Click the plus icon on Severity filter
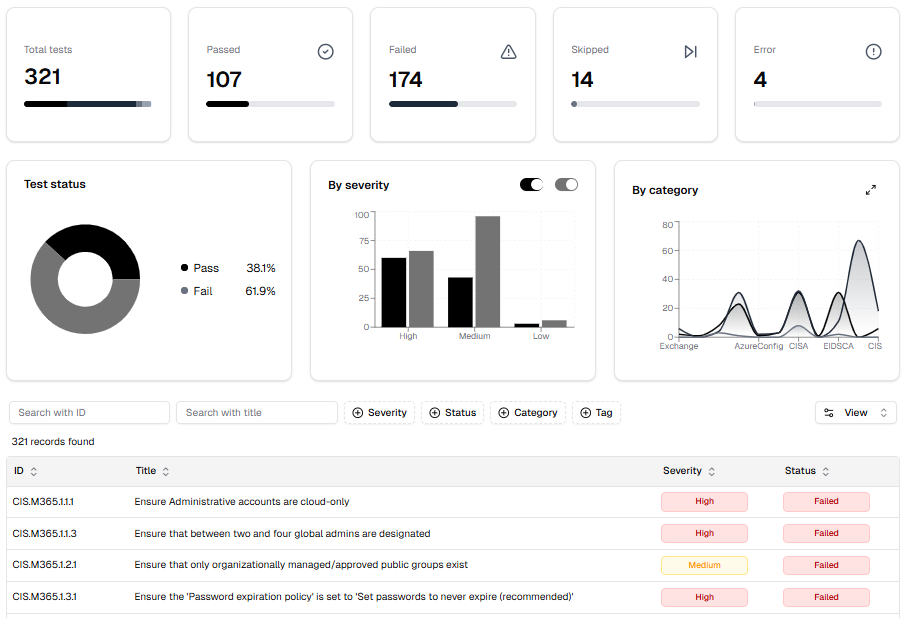This screenshot has width=904, height=618. [358, 413]
